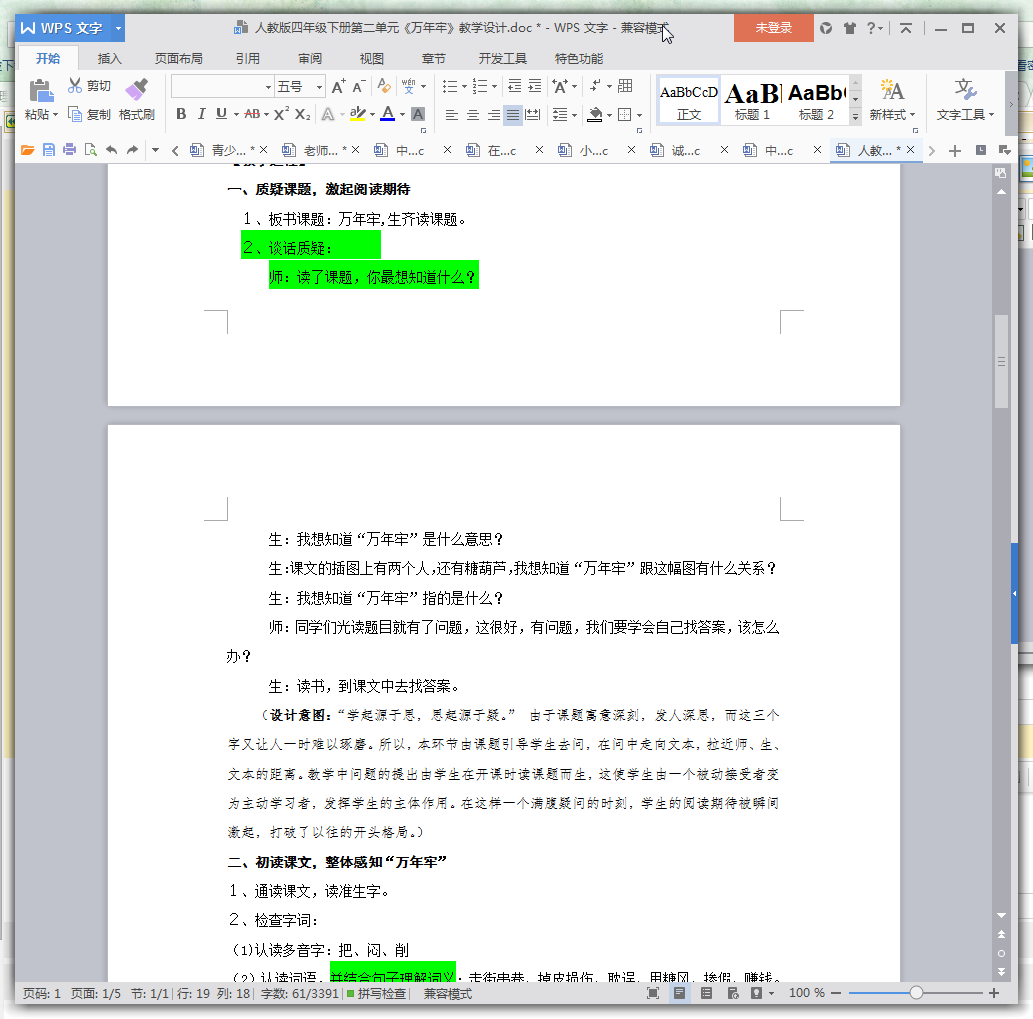Viewport: 1033px width, 1019px height.
Task: Apply the font color red-blue A swatch
Action: tap(387, 114)
